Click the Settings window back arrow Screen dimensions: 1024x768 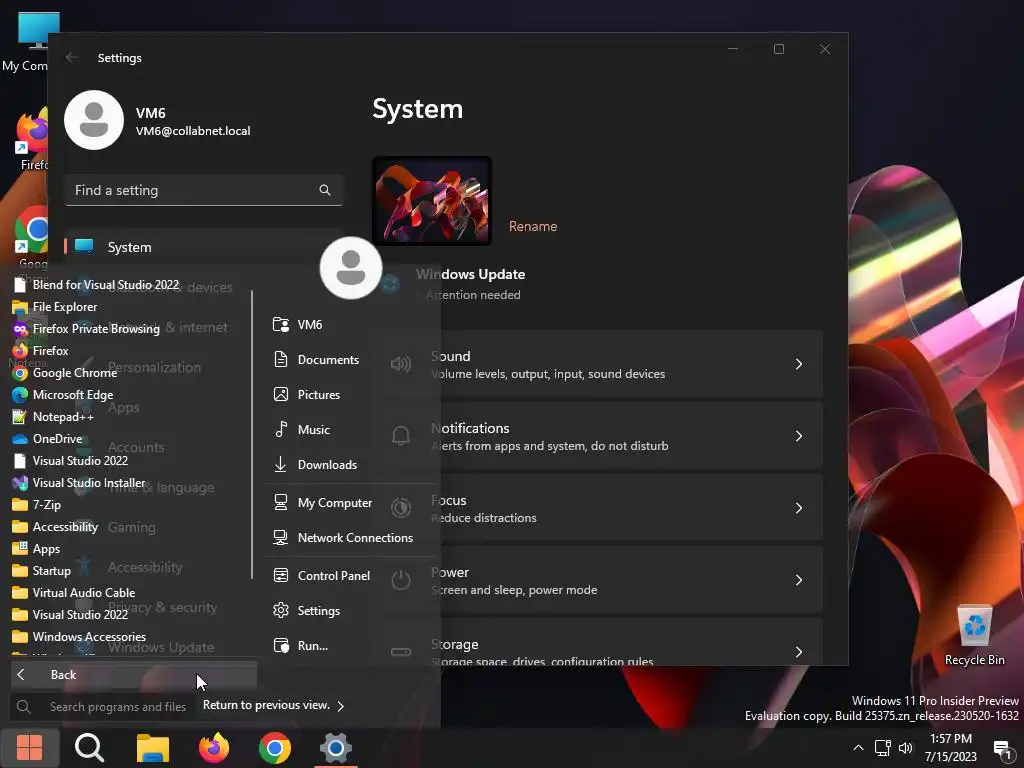point(72,57)
